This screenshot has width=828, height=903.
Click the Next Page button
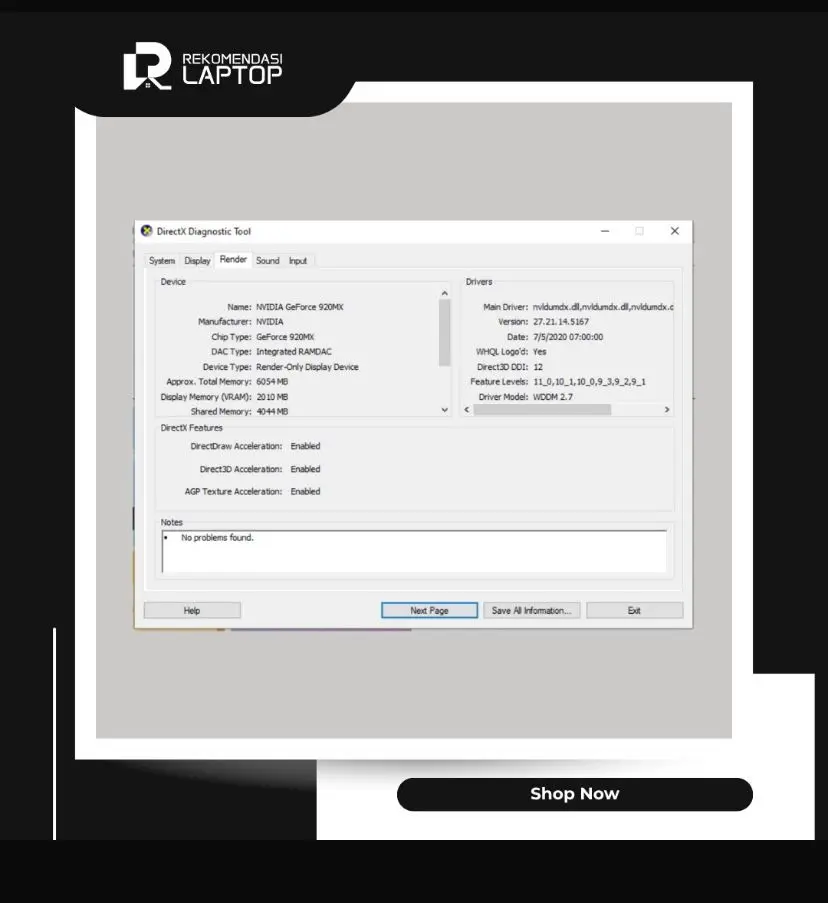[x=429, y=610]
